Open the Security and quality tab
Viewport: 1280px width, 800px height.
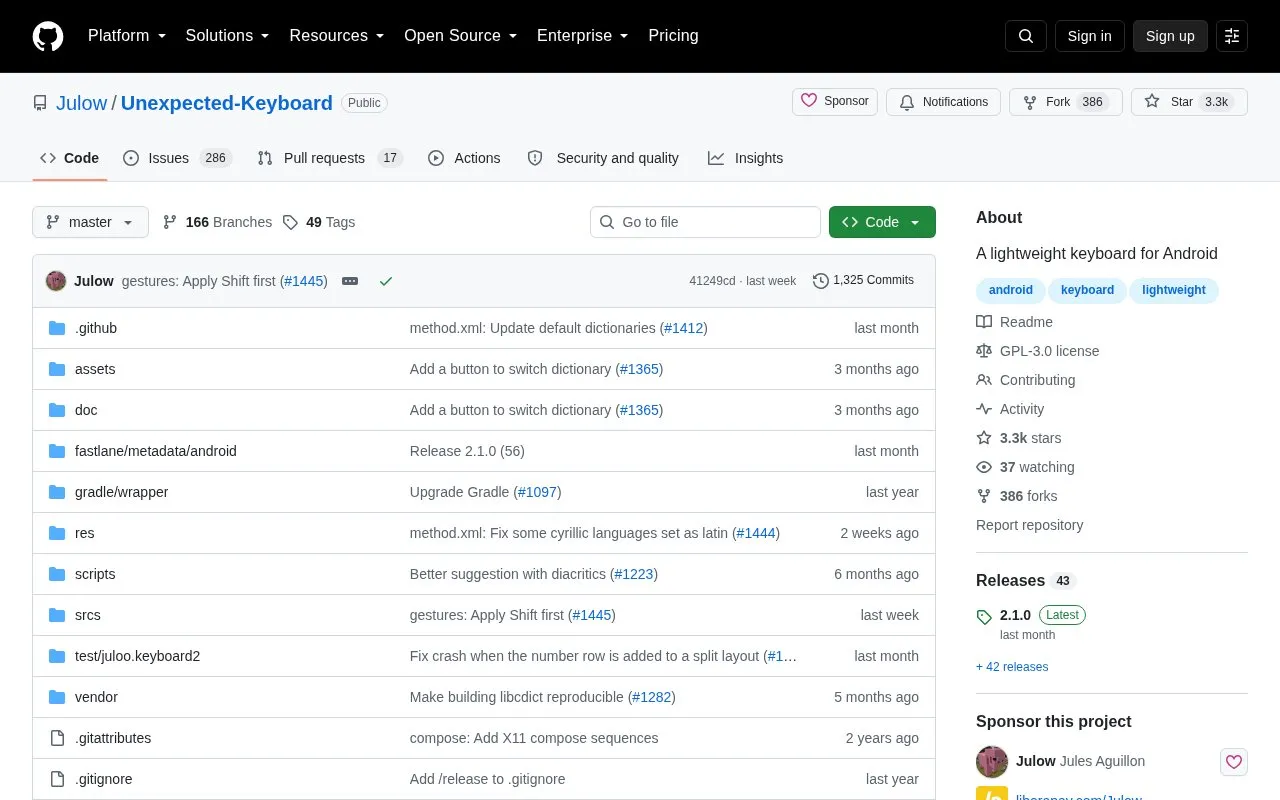point(603,158)
